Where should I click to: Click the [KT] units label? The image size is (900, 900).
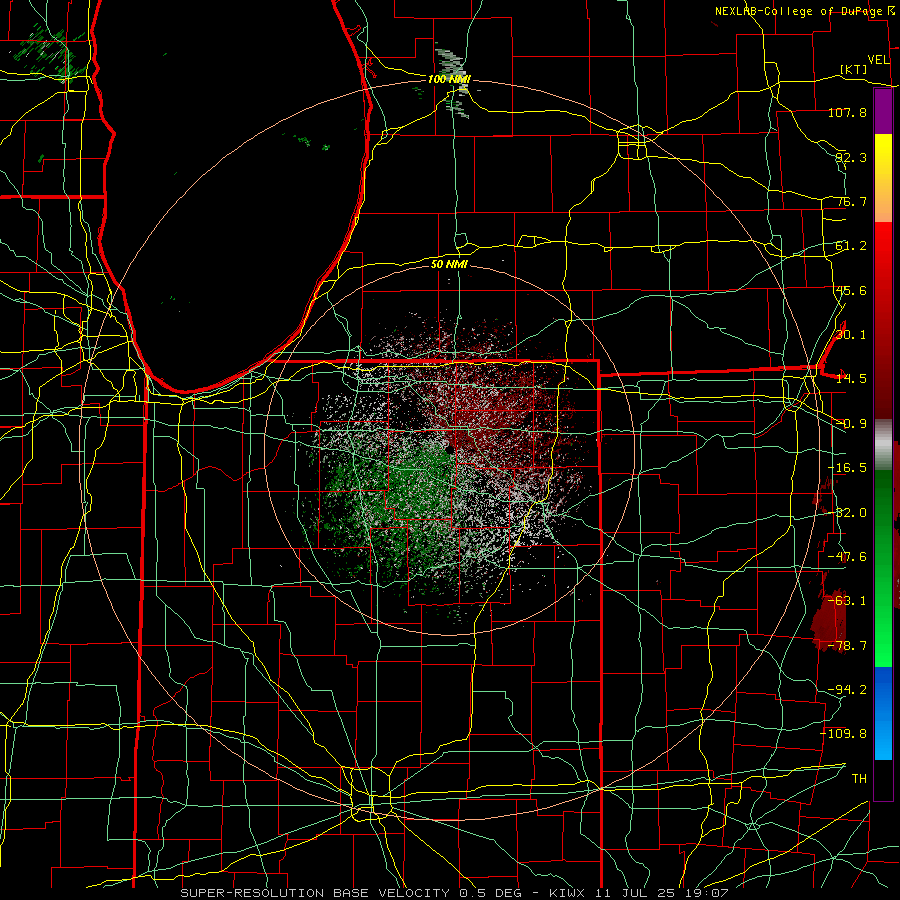click(854, 69)
